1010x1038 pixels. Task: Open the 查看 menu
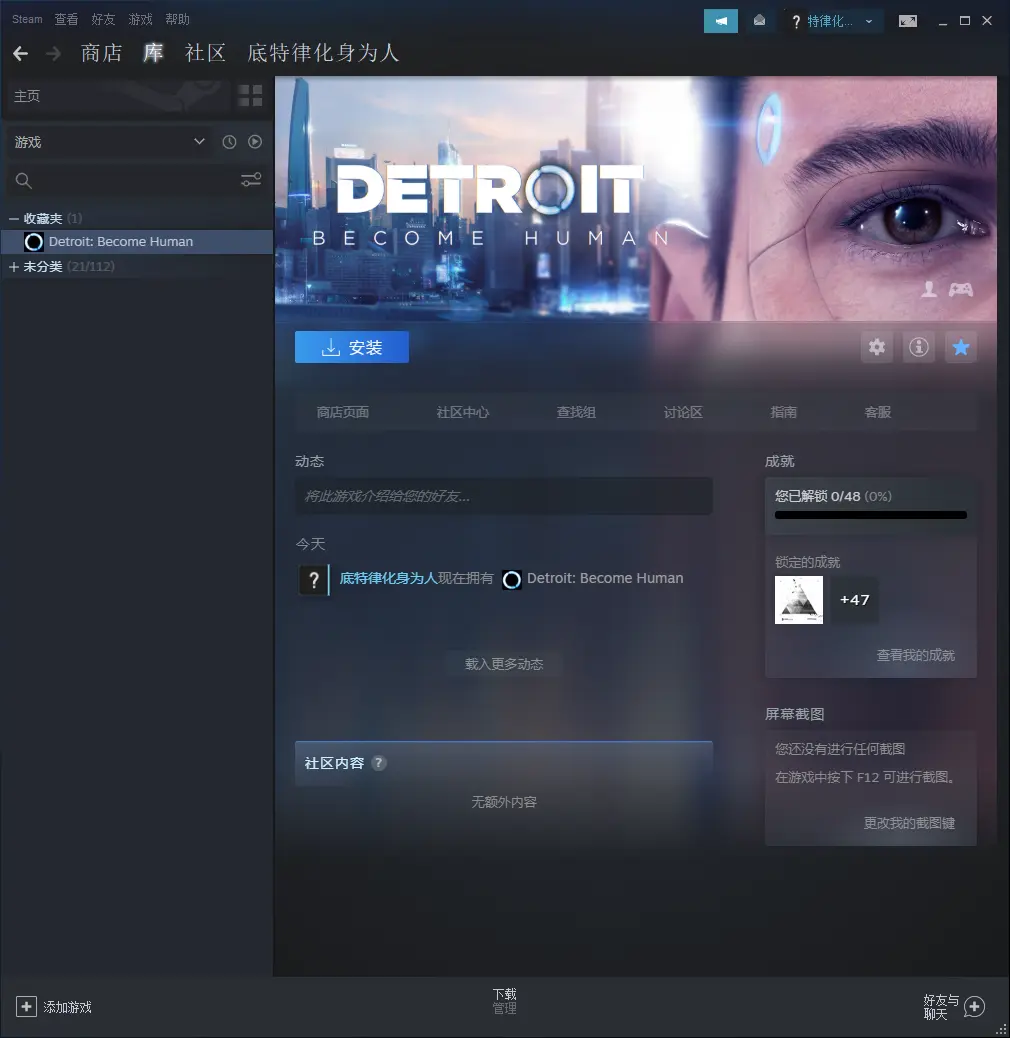[x=66, y=19]
